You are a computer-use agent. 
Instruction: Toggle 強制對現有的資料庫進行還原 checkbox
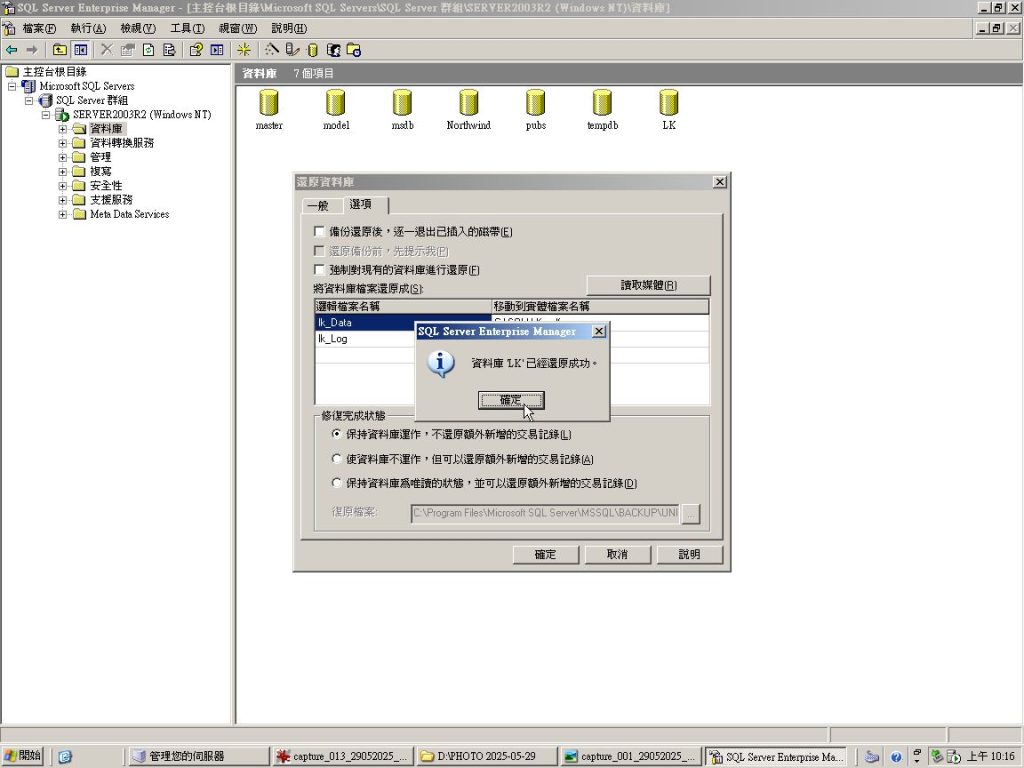point(320,270)
